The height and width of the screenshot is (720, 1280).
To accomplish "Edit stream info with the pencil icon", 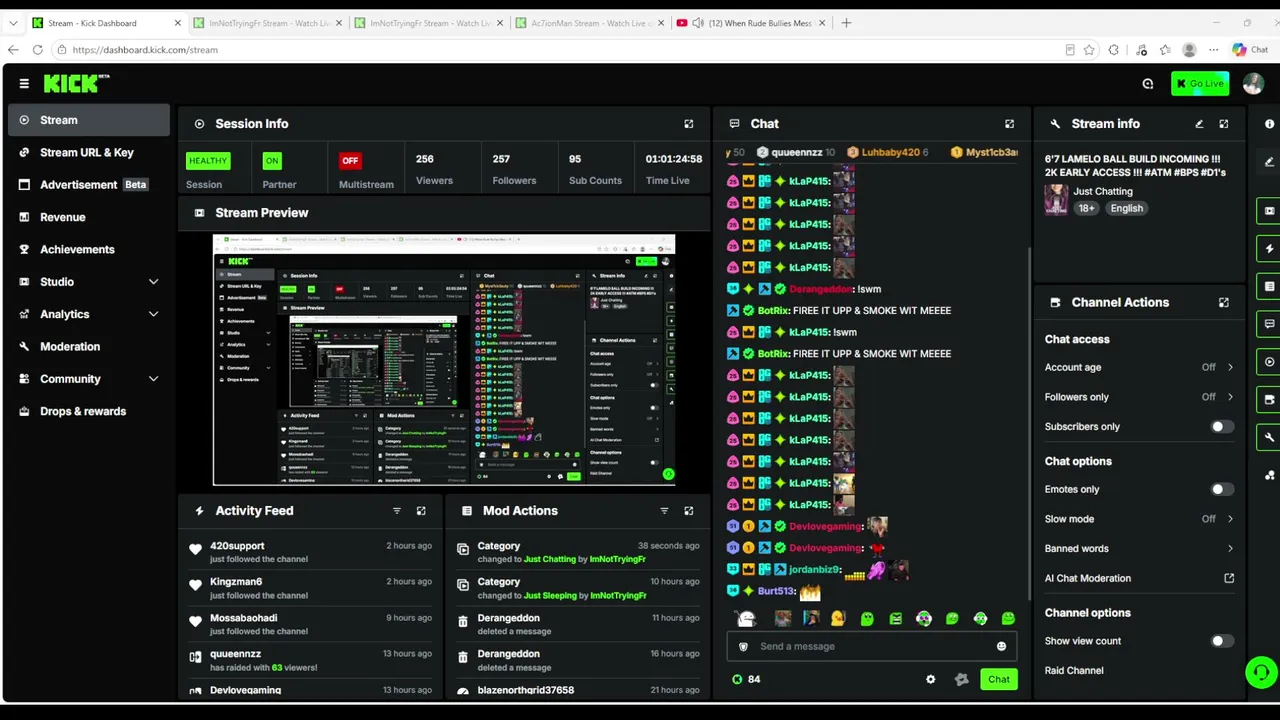I will (1199, 124).
